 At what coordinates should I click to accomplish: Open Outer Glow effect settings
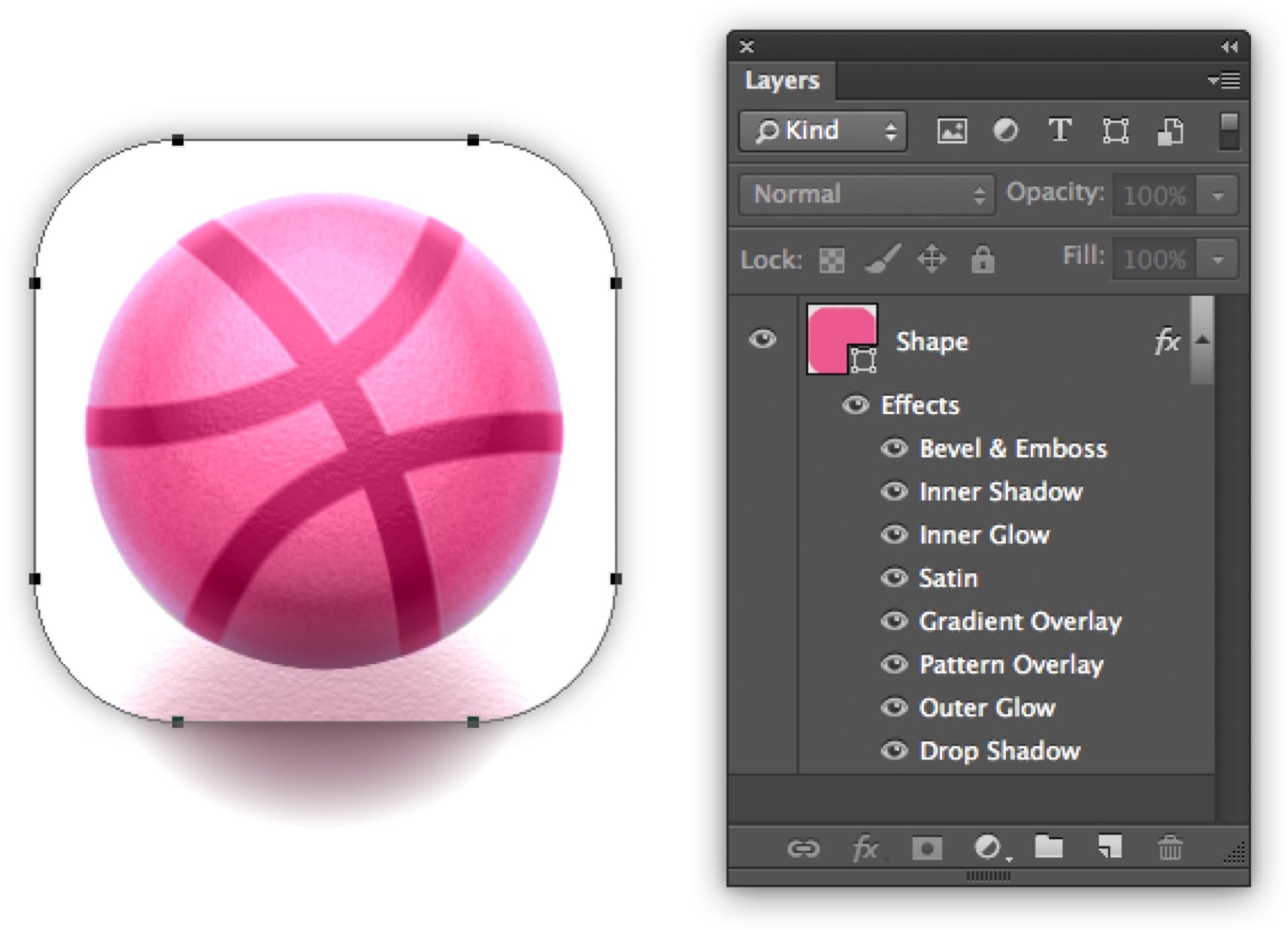[987, 708]
